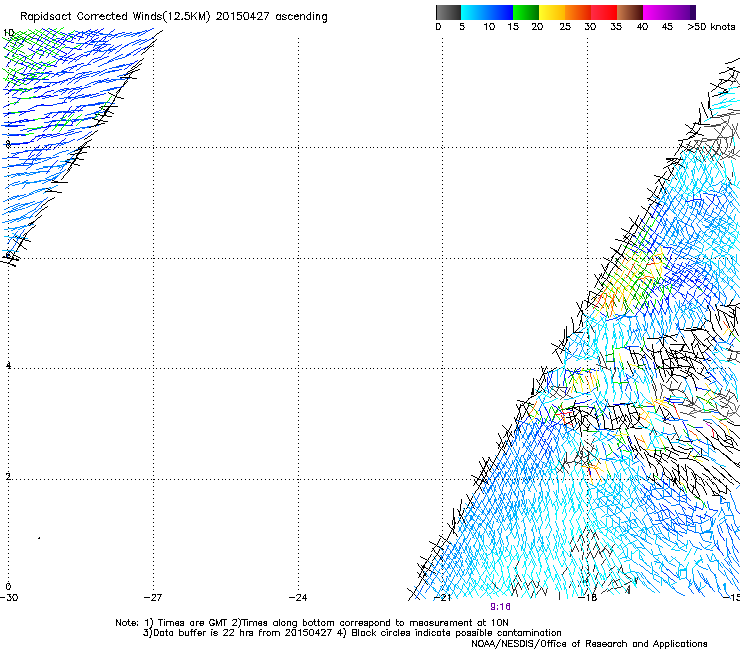Click the '20' legend scale label
740x650 pixels.
pos(537,27)
